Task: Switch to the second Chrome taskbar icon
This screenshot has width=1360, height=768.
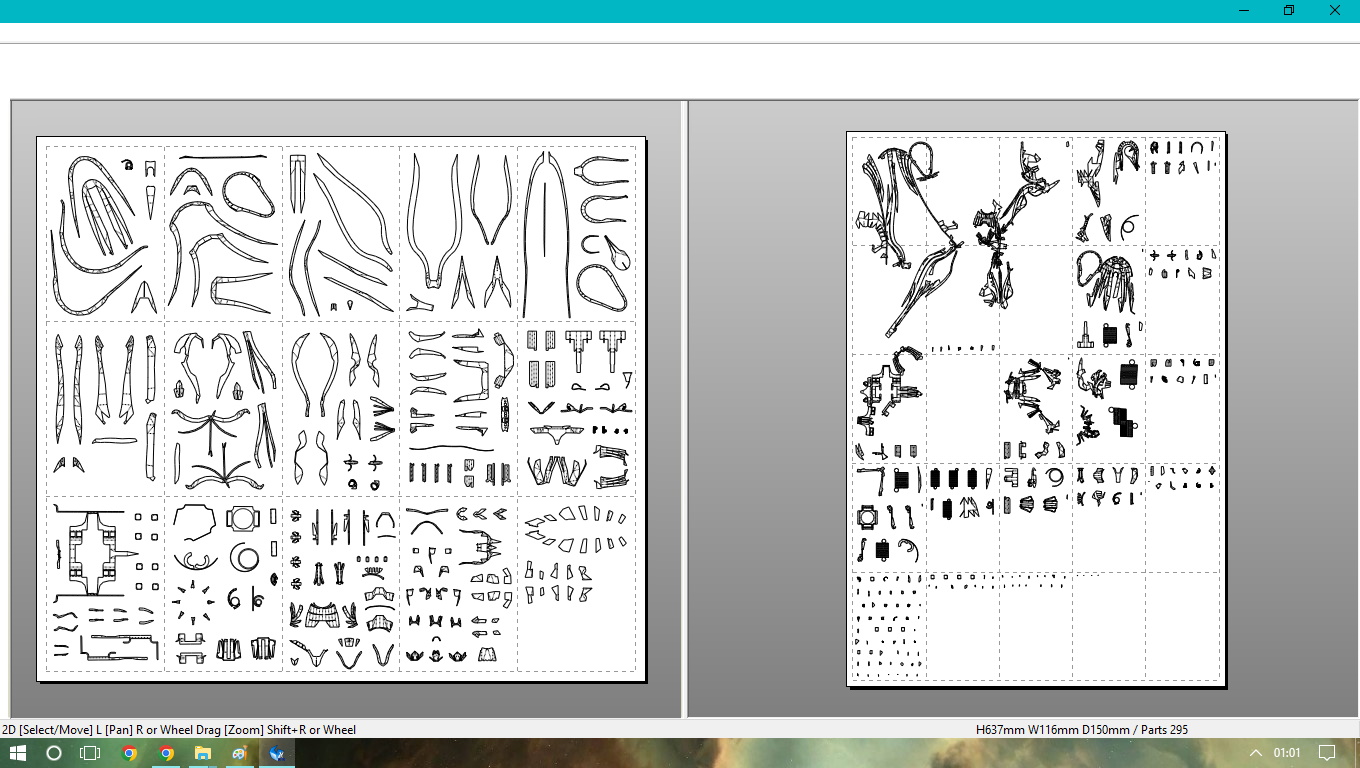Action: 166,753
